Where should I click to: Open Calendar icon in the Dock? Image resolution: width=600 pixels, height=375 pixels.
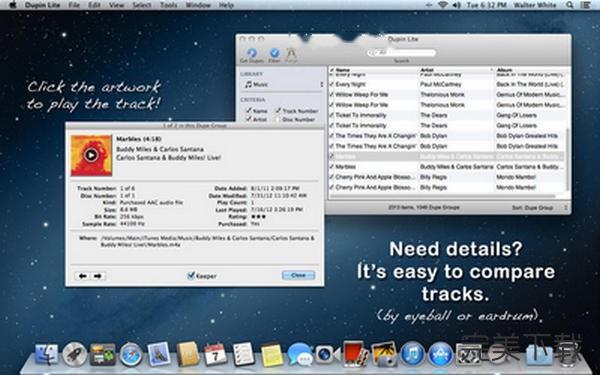coord(215,355)
